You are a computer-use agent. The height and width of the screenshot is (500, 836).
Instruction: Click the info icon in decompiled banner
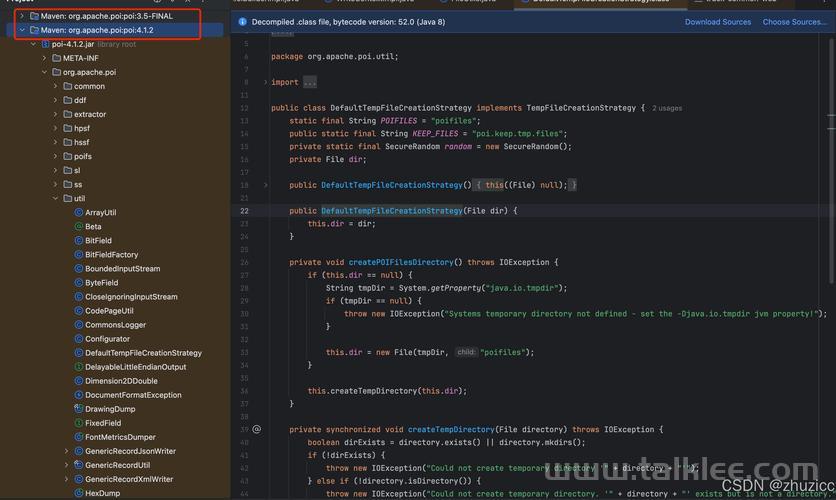click(x=243, y=22)
